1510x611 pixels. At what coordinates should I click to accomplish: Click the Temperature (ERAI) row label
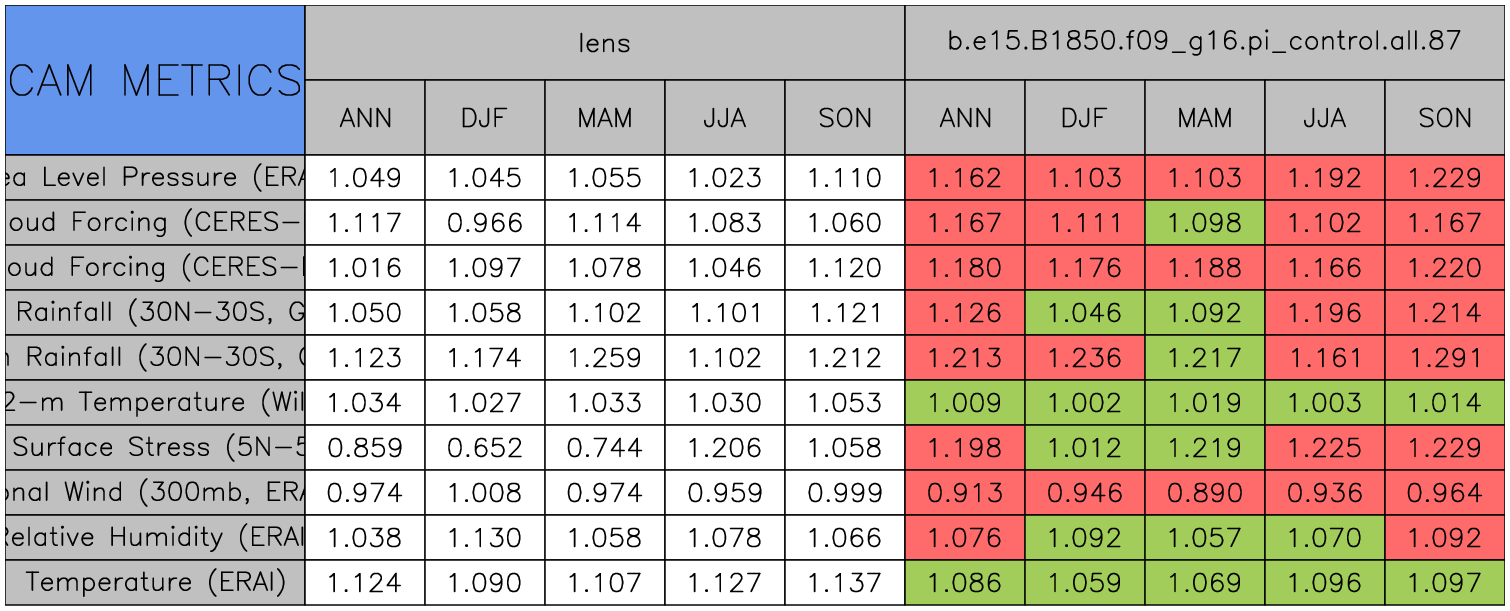(x=155, y=582)
